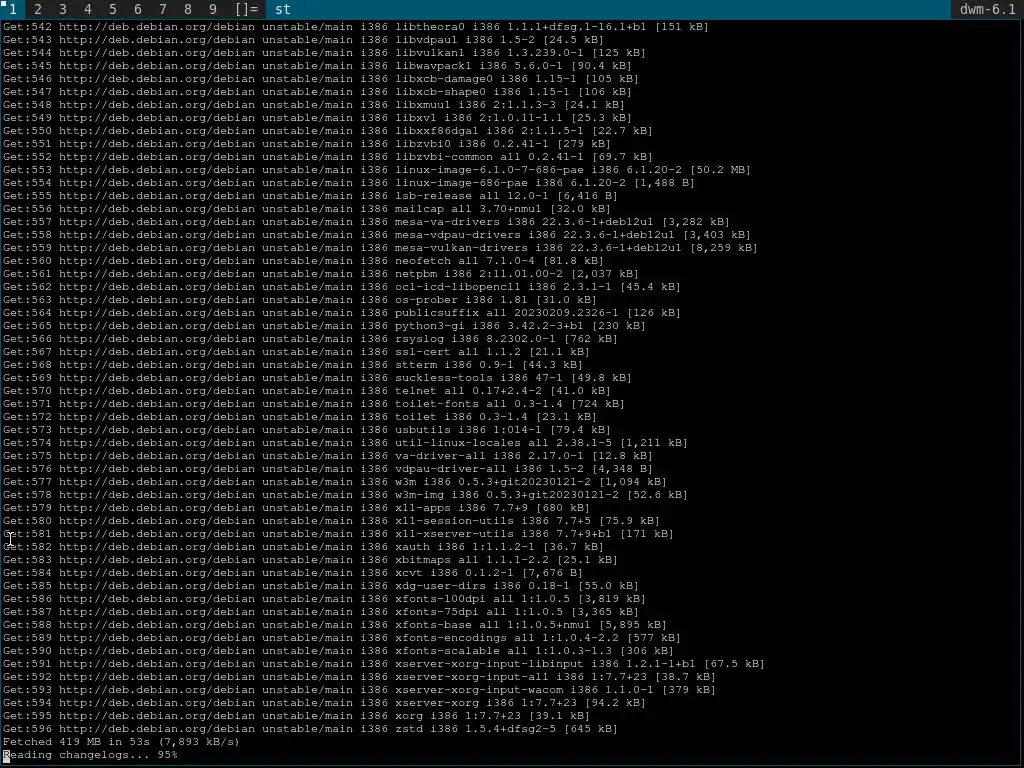
Task: Click the mesa-va-drivers package line
Action: [x=366, y=221]
